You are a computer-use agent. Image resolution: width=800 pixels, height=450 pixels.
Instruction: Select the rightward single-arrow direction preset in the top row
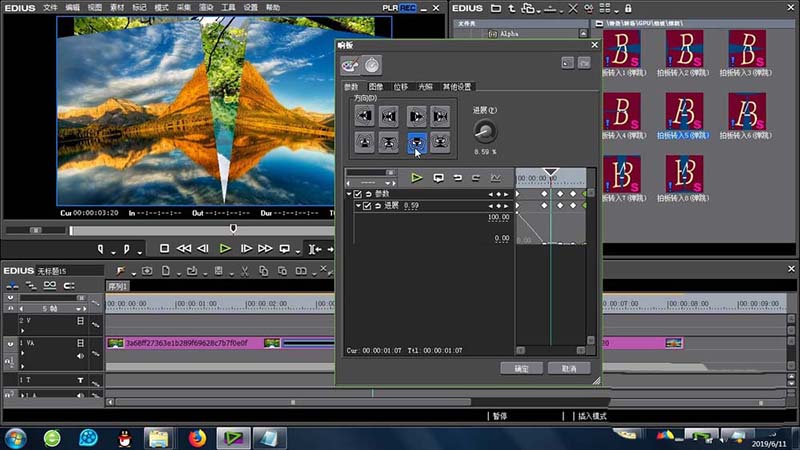point(416,116)
